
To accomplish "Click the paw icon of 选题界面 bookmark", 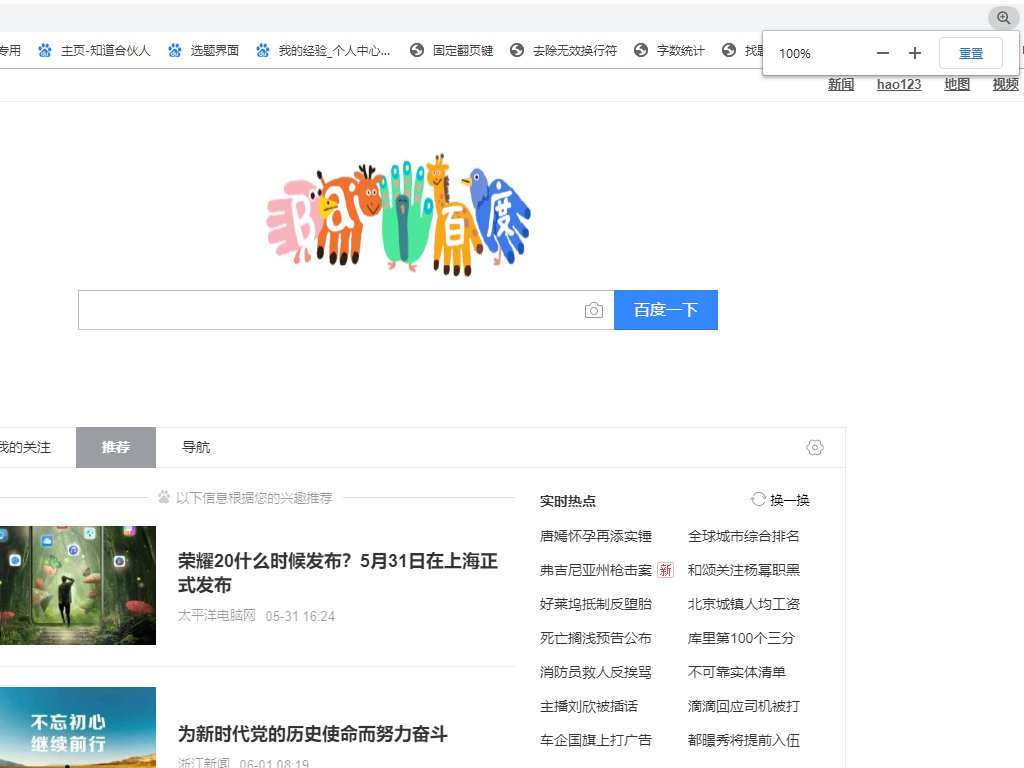I will 174,51.
